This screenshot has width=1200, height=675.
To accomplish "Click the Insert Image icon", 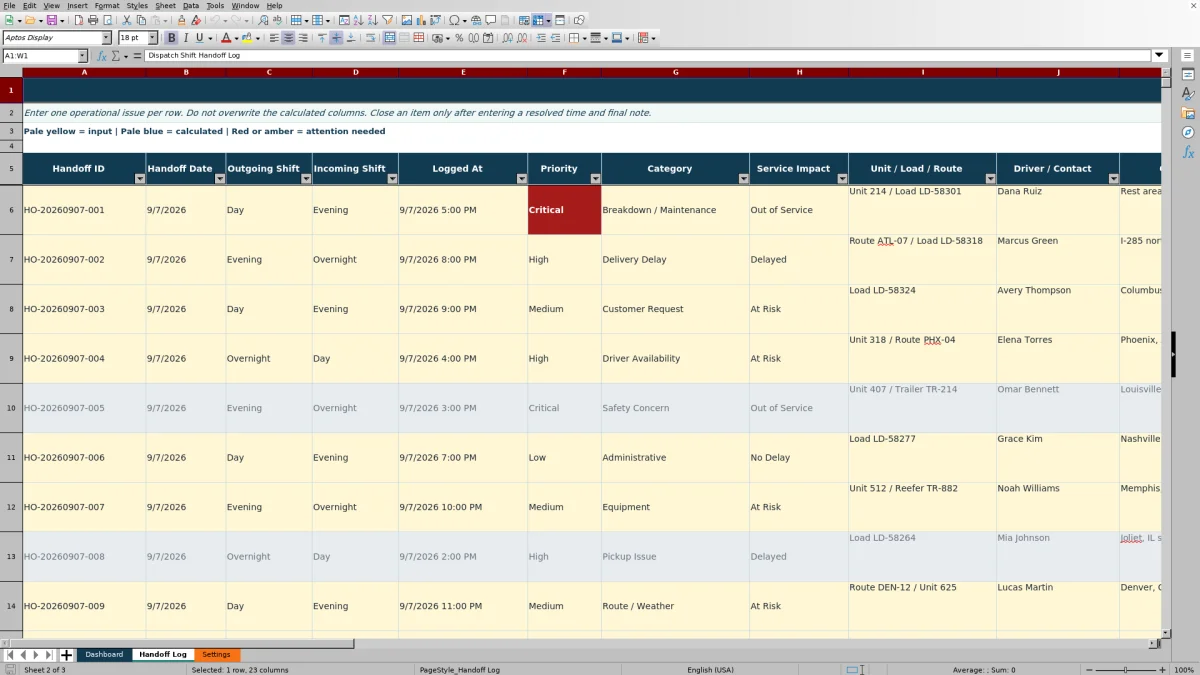I will point(406,20).
